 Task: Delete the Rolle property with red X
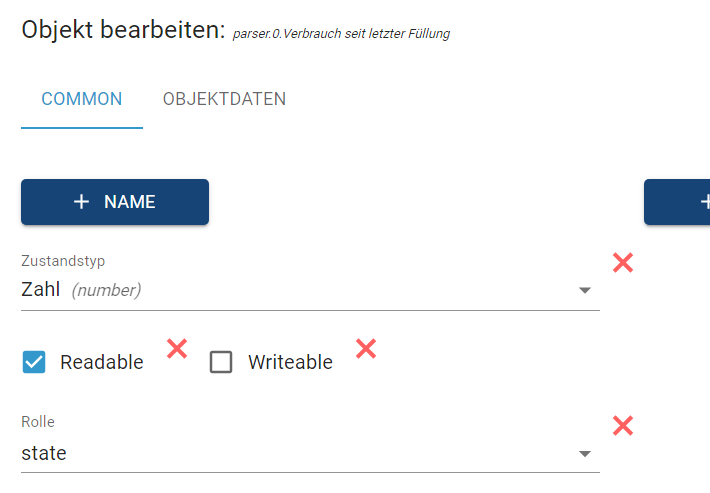(623, 425)
